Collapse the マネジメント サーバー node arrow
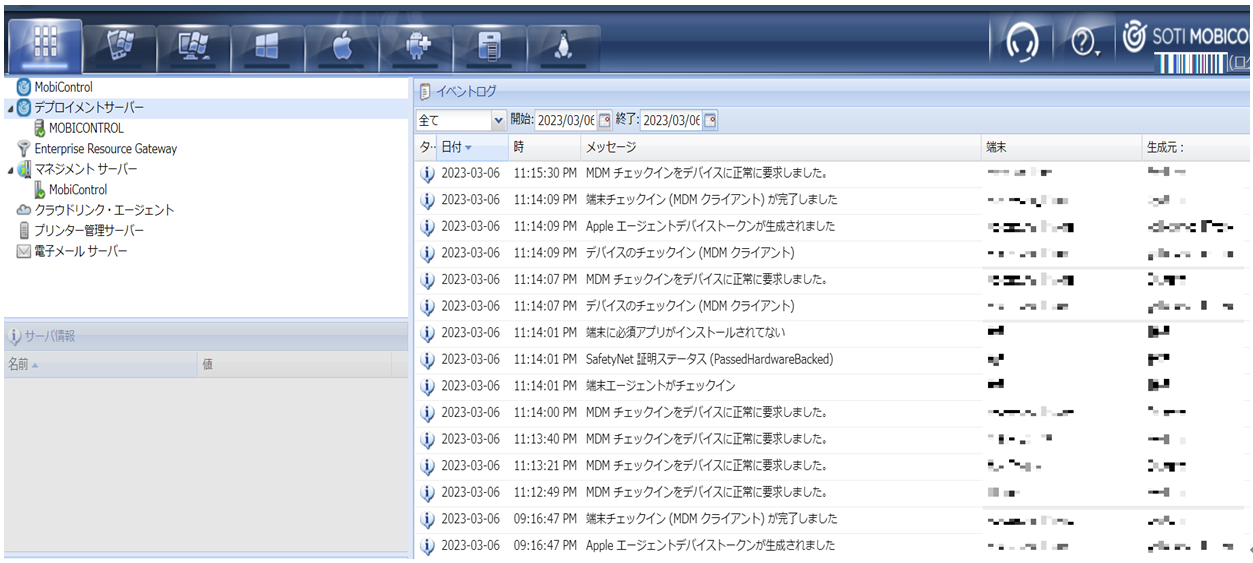Viewport: 1253px width, 563px height. (10, 169)
